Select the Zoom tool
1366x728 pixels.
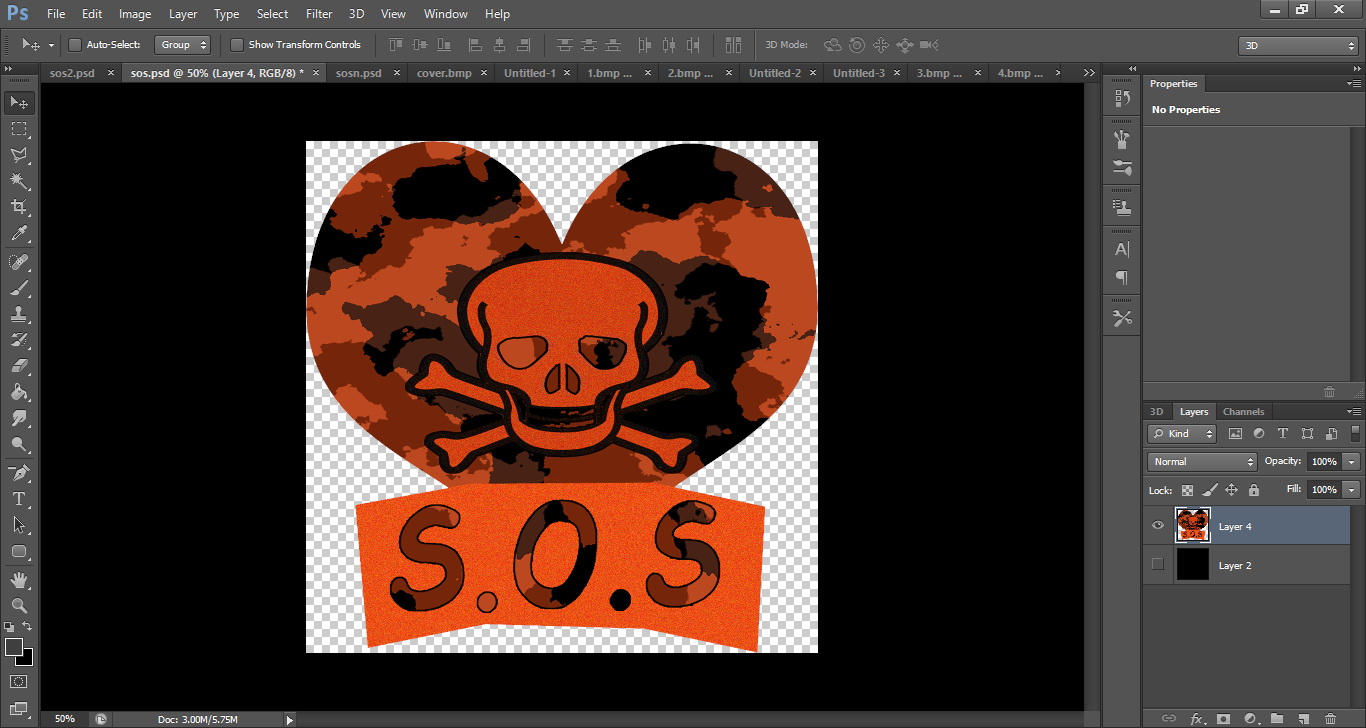(19, 606)
